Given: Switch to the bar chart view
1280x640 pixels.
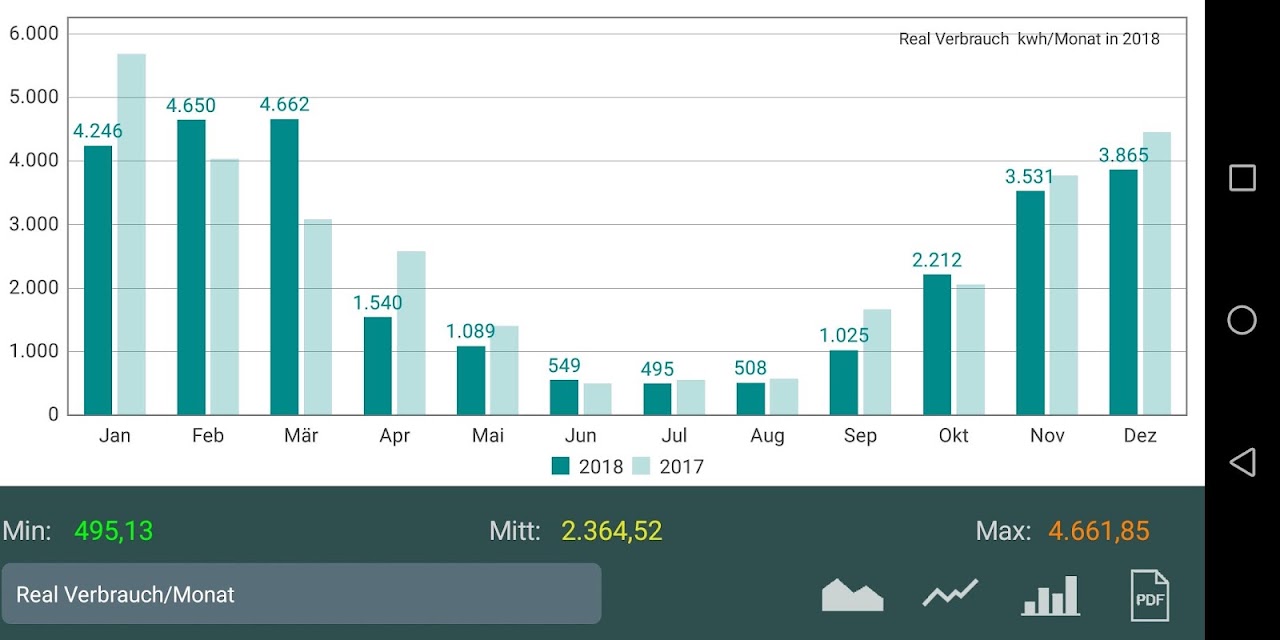Looking at the screenshot, I should [x=1051, y=595].
